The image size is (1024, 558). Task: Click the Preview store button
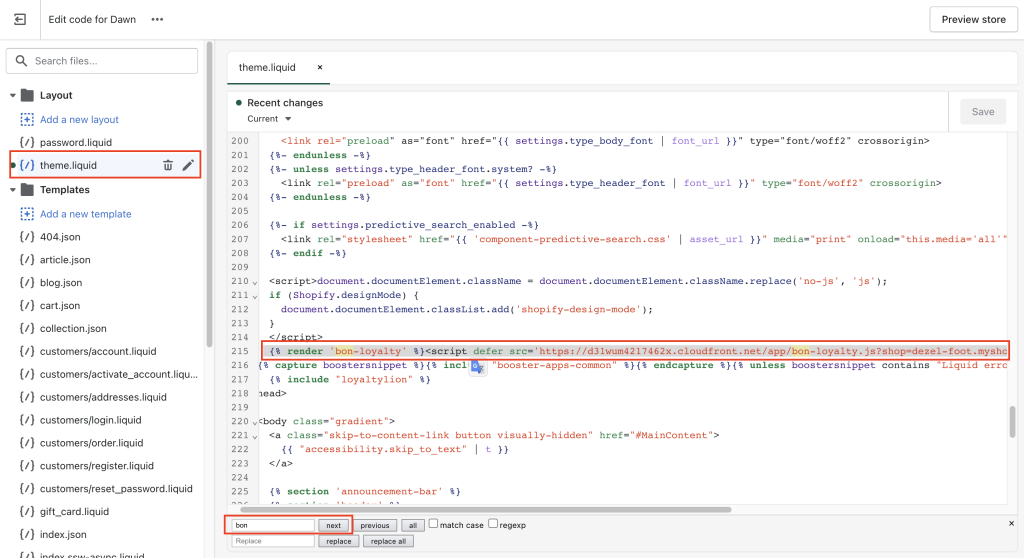[973, 20]
